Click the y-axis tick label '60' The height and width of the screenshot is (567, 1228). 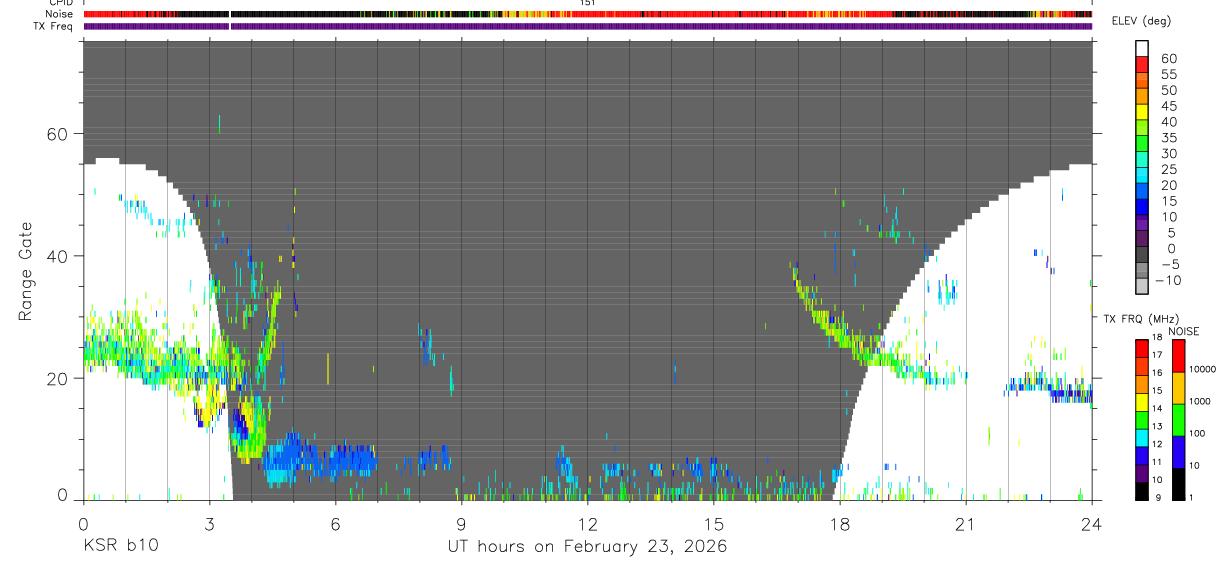59,134
